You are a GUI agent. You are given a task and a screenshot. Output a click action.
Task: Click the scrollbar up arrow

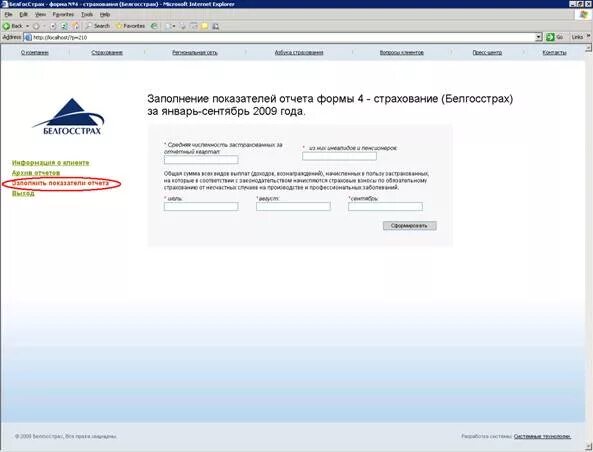click(x=589, y=48)
